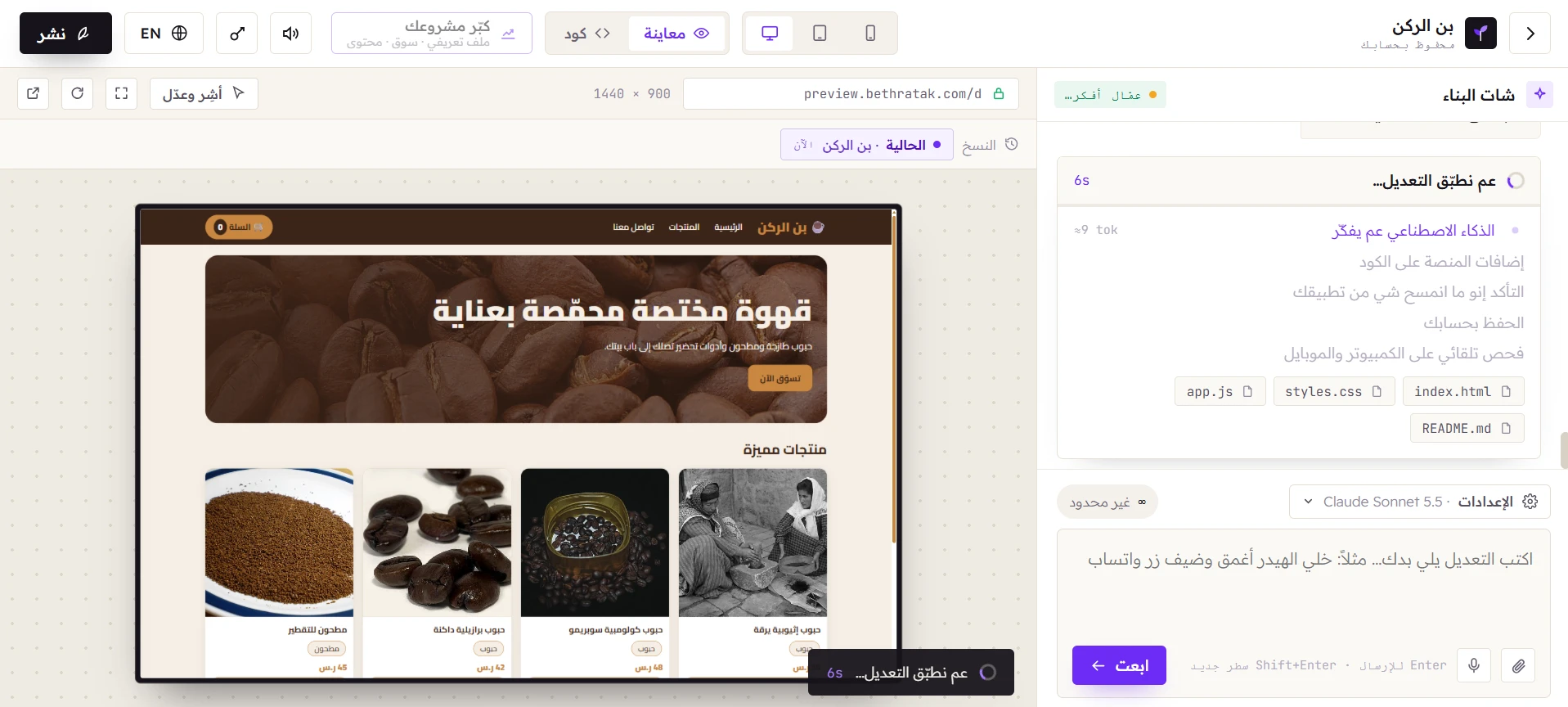Open the النسخ versions history
This screenshot has width=1568, height=707.
click(x=990, y=145)
